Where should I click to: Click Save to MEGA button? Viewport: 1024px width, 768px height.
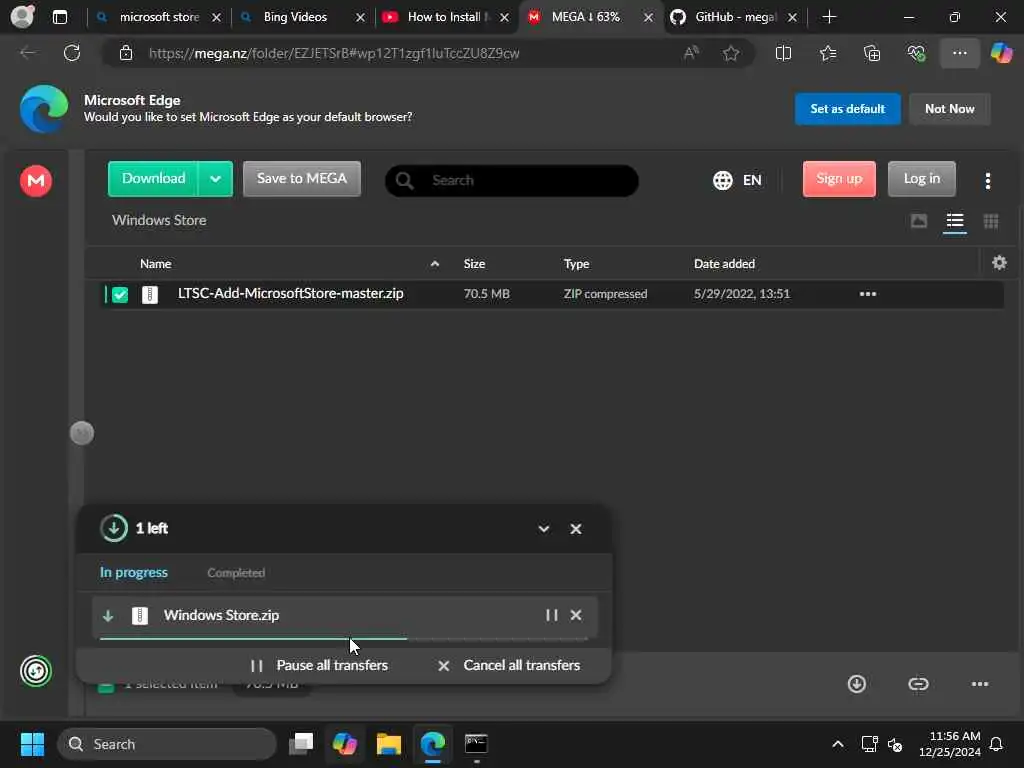302,178
